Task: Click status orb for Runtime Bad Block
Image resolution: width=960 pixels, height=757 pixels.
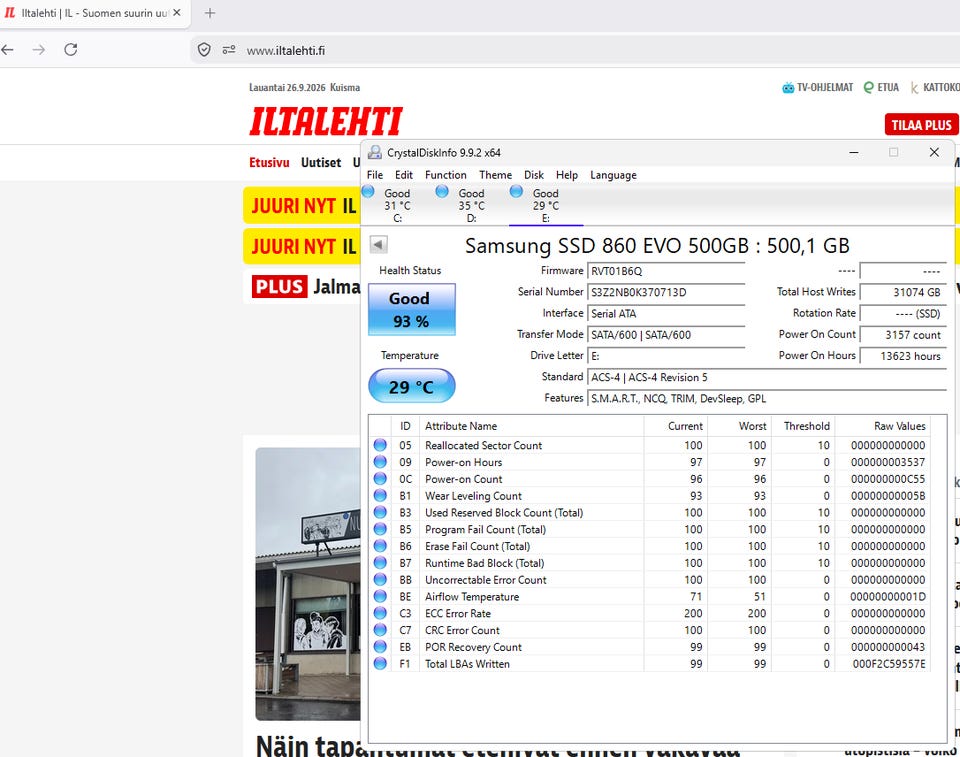Action: pos(380,563)
